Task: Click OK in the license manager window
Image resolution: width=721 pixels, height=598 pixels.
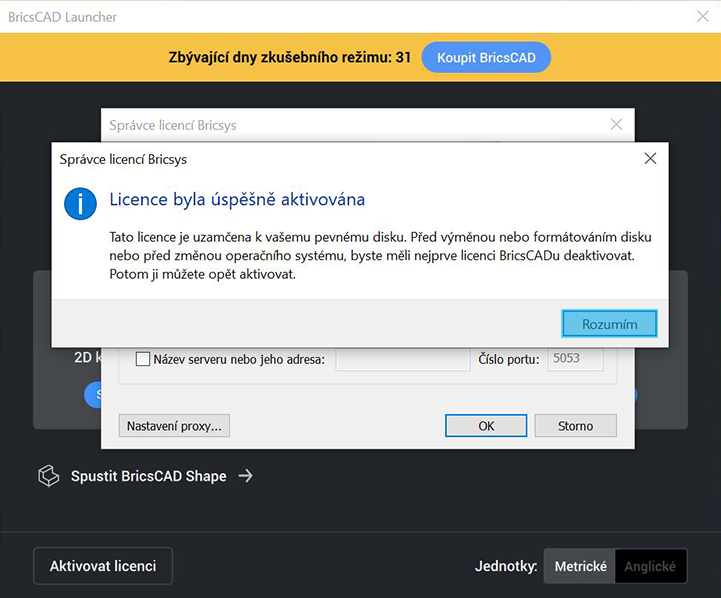Action: click(486, 426)
